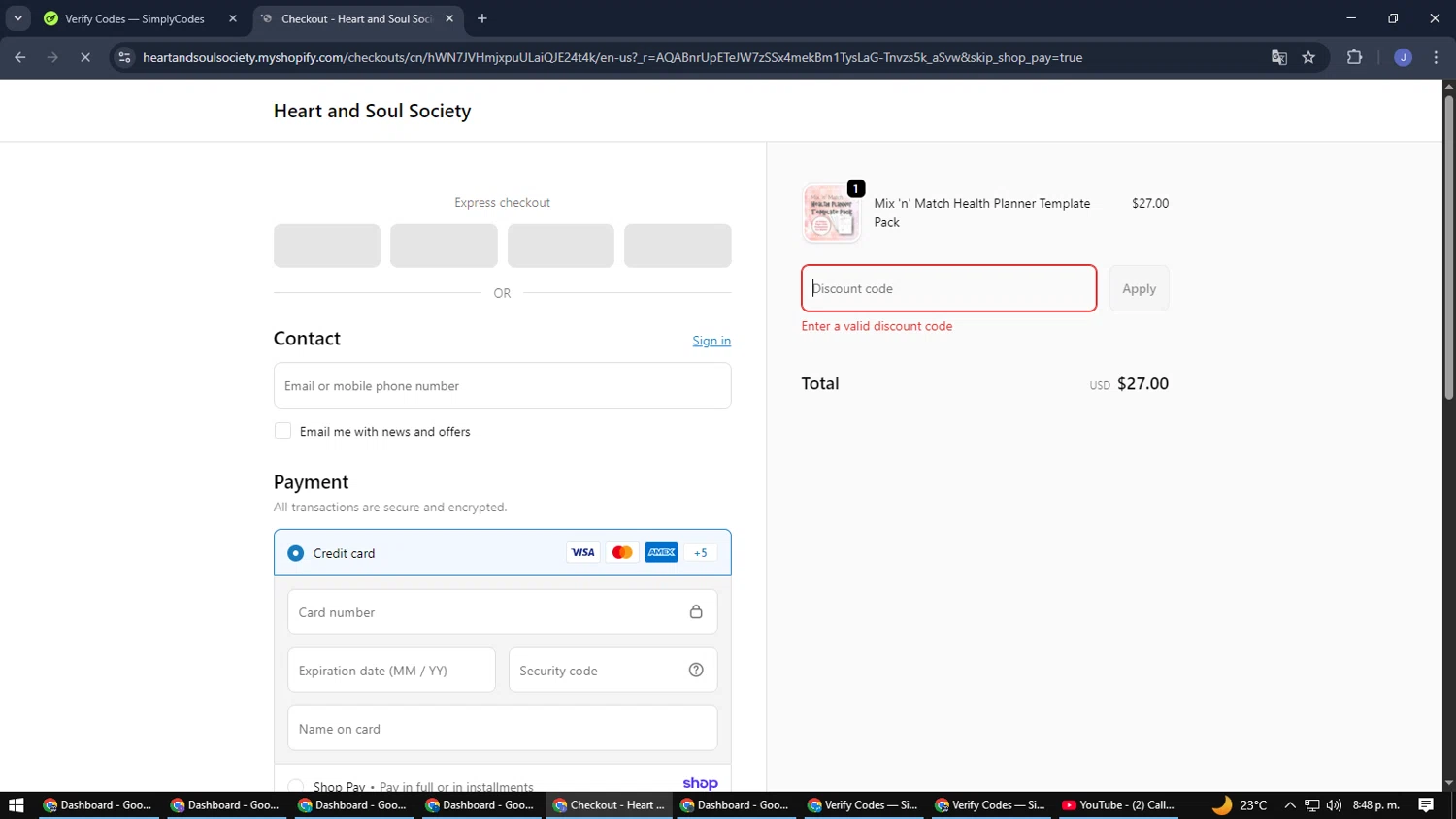Click the 8:48 p. m. clock
1456x819 pixels.
(x=1376, y=805)
